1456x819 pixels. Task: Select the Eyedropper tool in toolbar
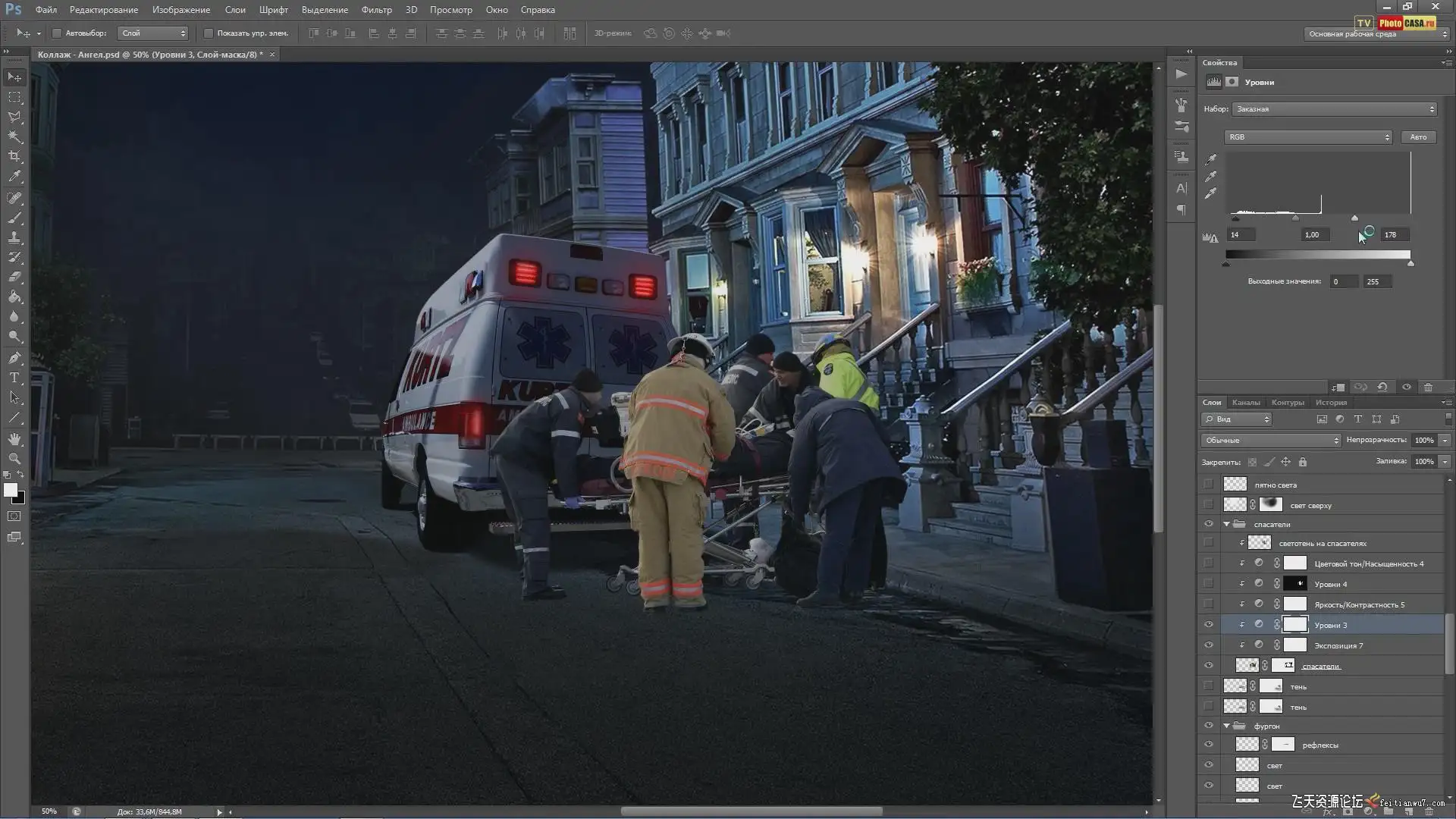[14, 177]
